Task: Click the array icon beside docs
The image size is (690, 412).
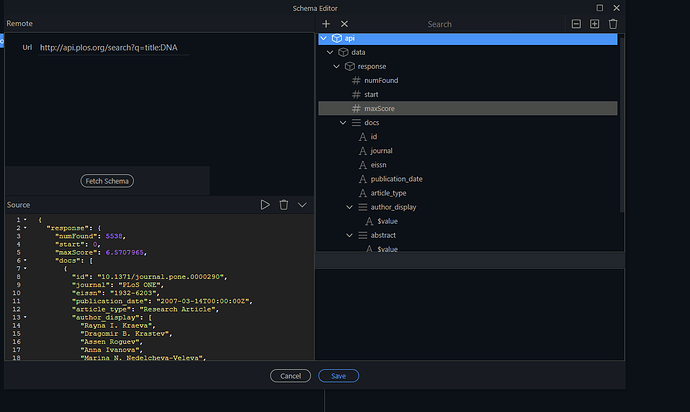Action: point(356,123)
